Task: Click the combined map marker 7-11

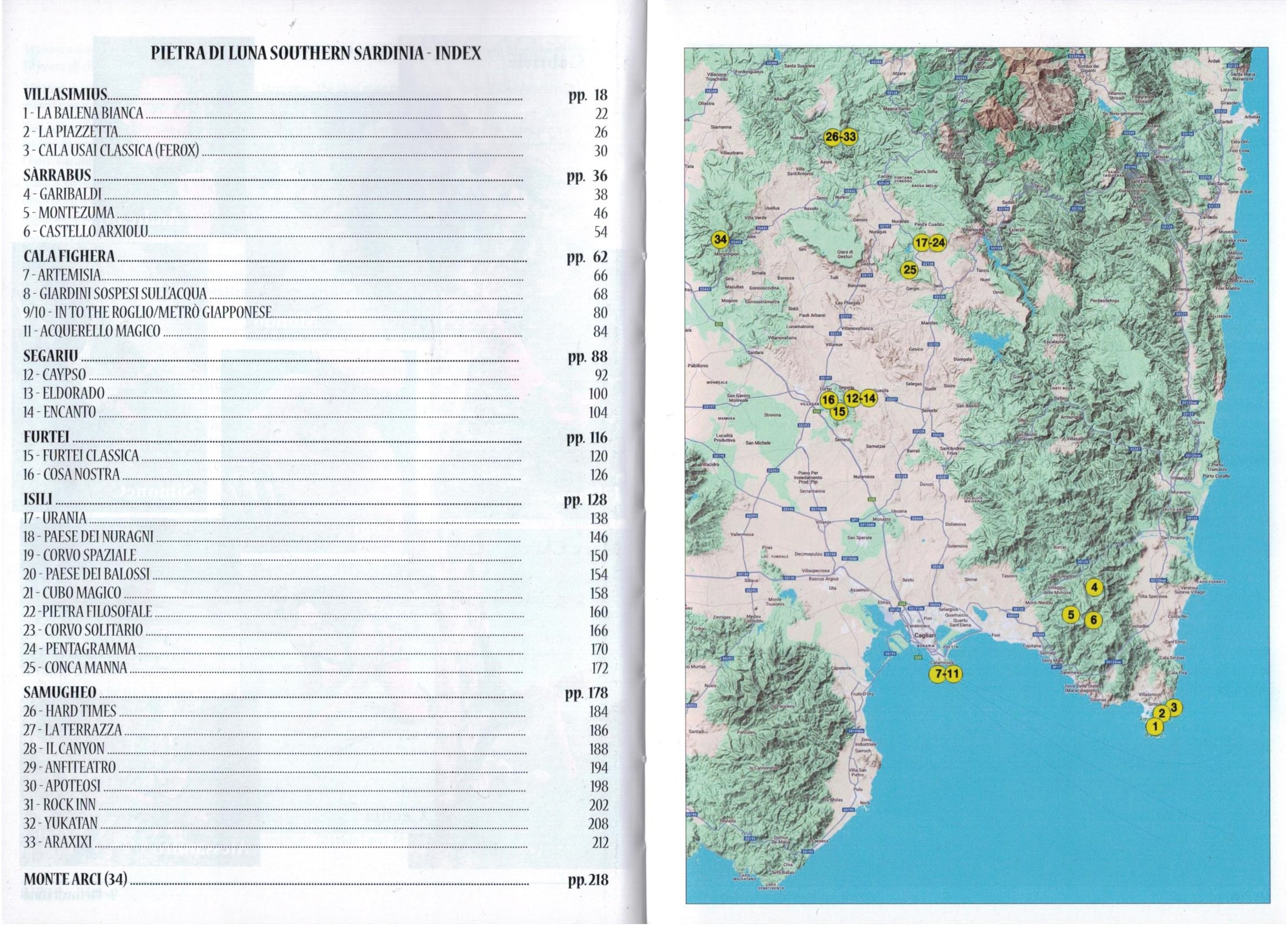Action: [946, 674]
